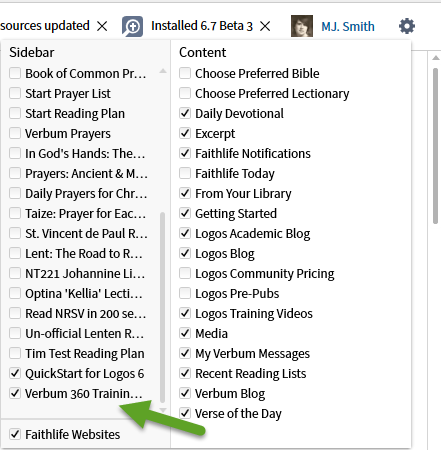This screenshot has width=441, height=450.
Task: Uncheck Logos Training Videos
Action: coord(185,313)
